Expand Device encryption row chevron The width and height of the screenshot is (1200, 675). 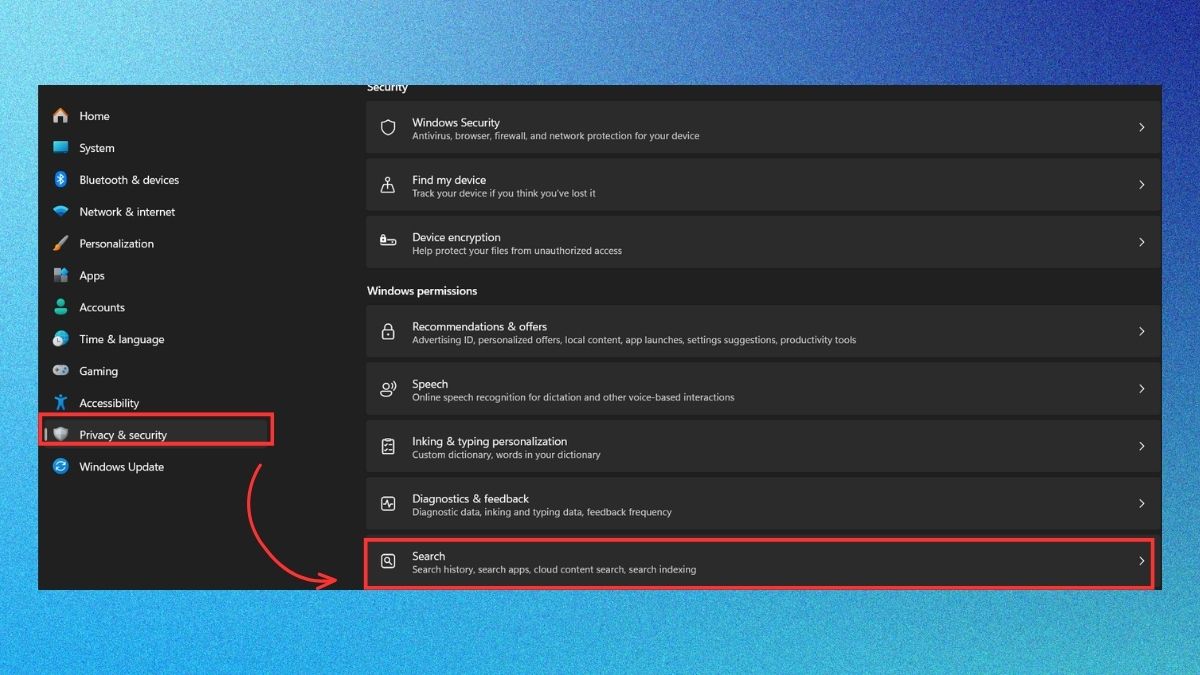pos(1141,243)
